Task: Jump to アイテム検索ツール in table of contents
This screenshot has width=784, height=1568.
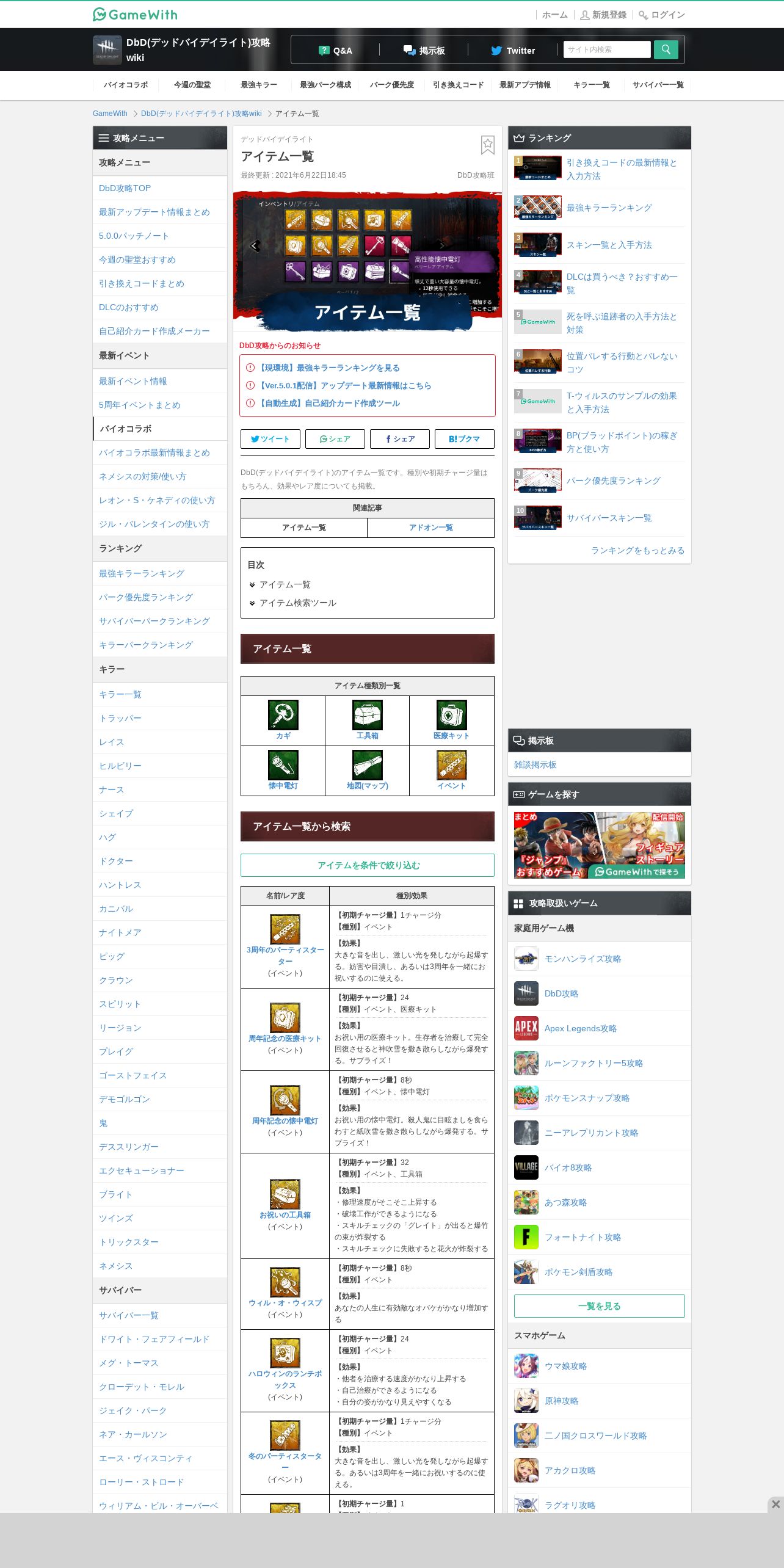Action: coord(297,603)
